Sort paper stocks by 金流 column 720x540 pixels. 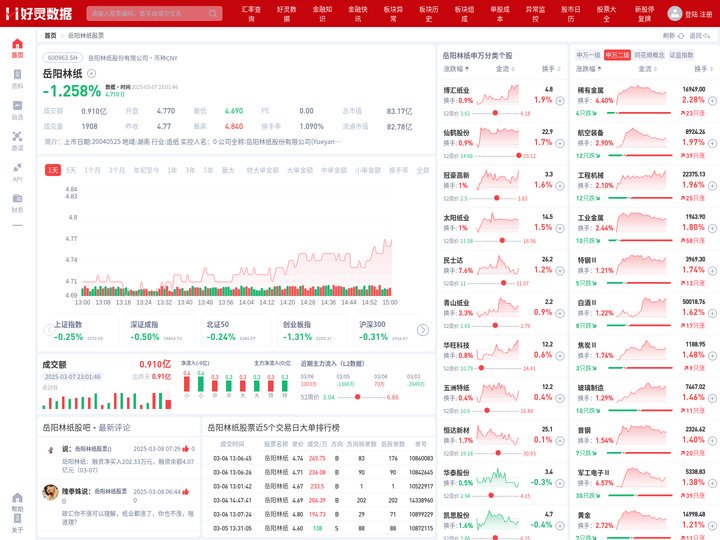tap(505, 69)
